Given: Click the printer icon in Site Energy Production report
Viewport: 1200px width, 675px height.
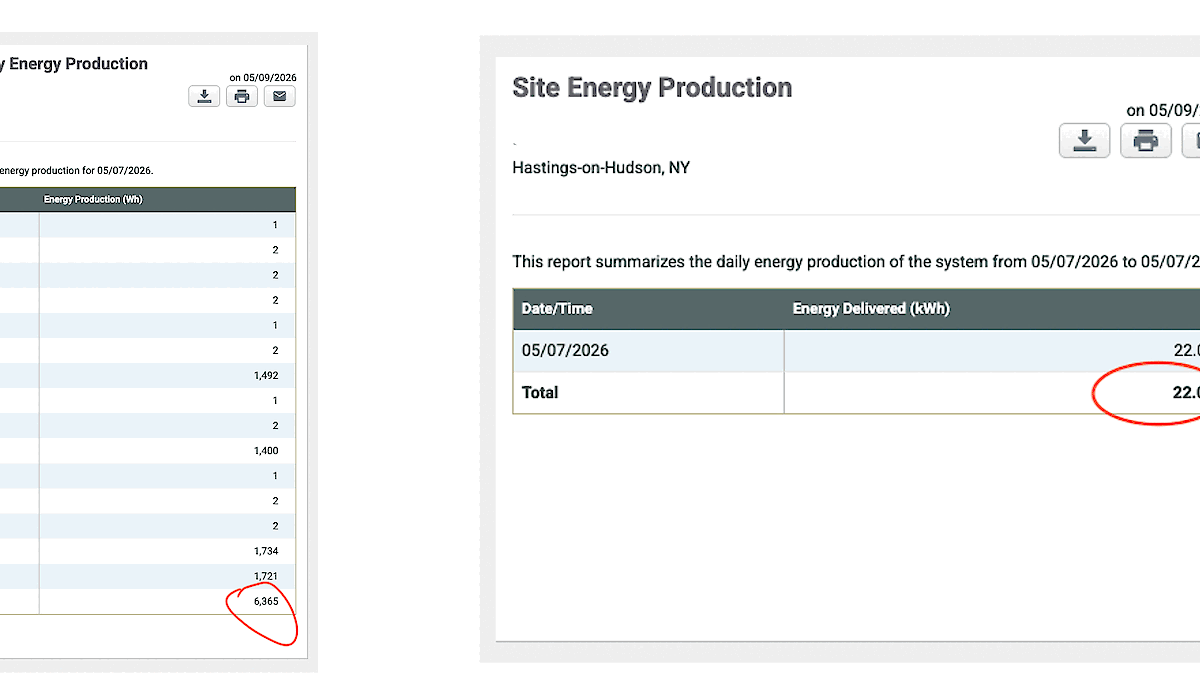Looking at the screenshot, I should [1146, 141].
